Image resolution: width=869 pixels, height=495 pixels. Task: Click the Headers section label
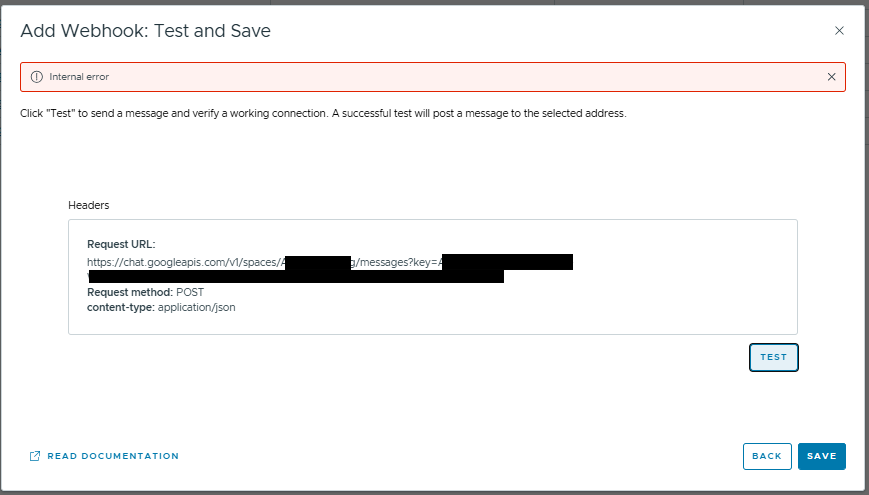click(x=88, y=205)
